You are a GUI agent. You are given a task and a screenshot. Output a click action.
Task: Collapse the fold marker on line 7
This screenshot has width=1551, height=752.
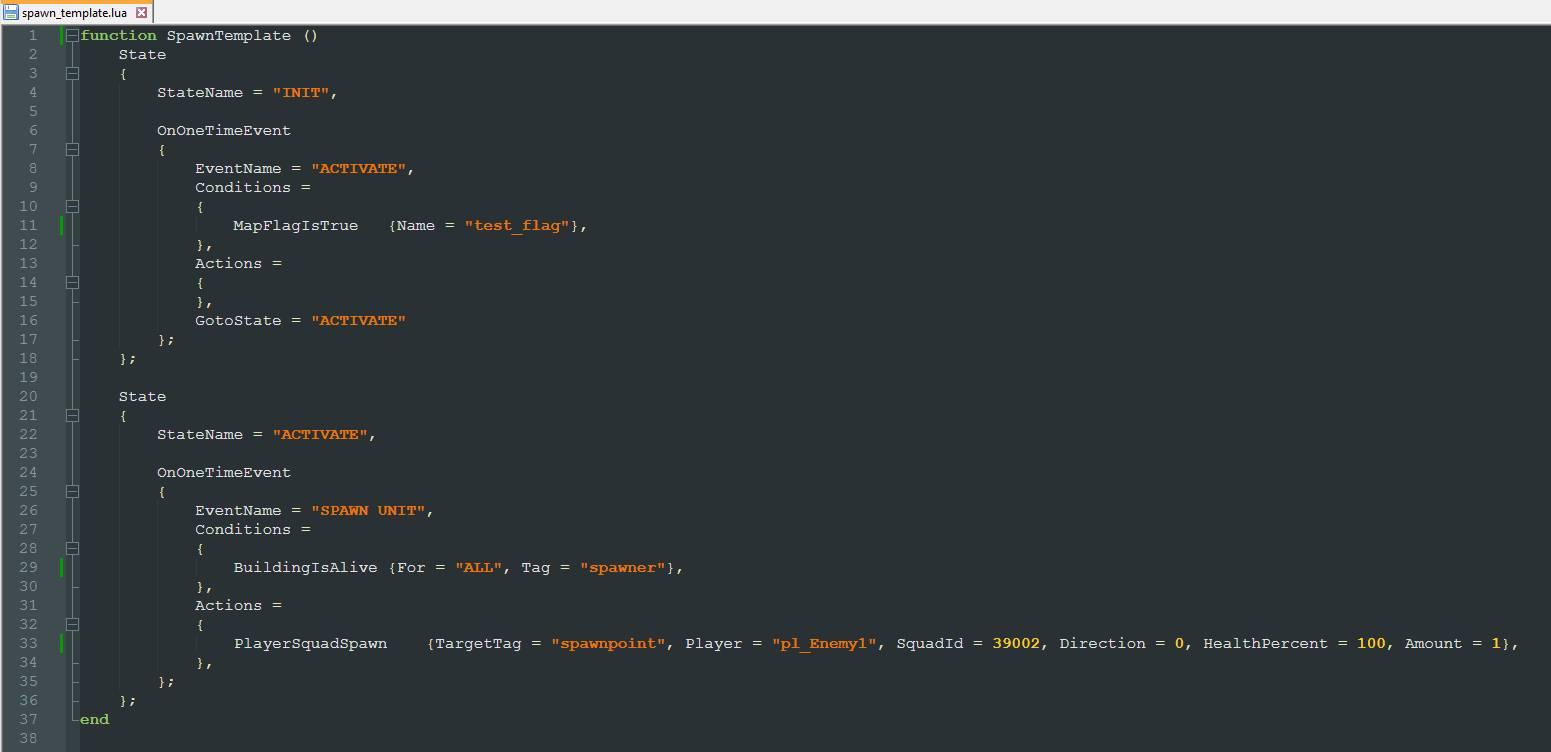[72, 149]
